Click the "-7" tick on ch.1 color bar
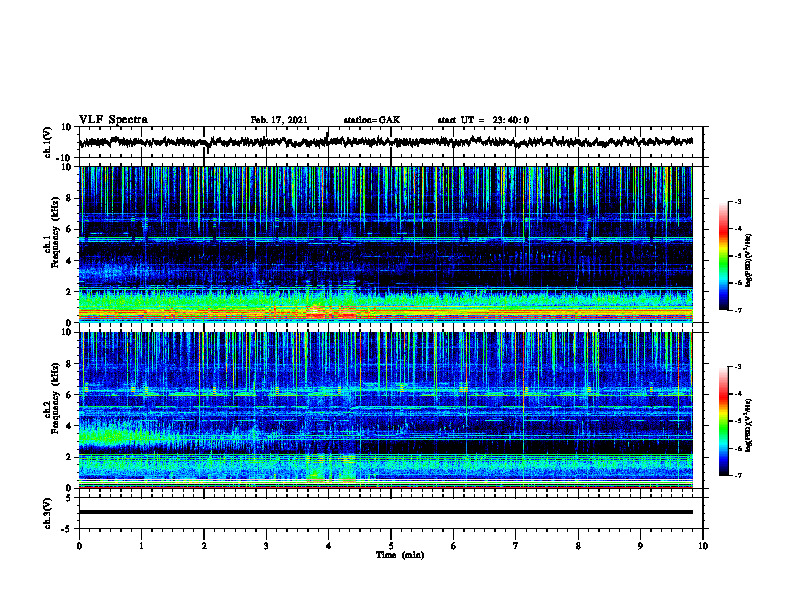The image size is (792, 612). pos(738,310)
